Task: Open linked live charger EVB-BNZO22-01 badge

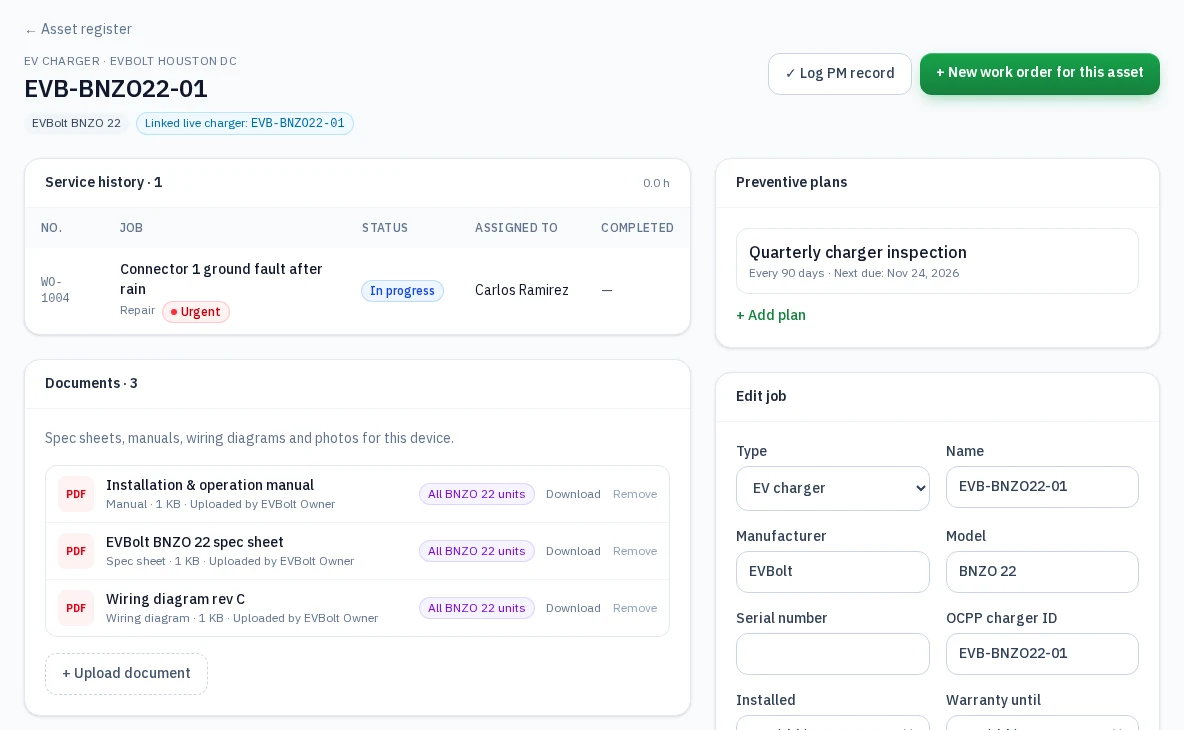Action: (x=245, y=123)
